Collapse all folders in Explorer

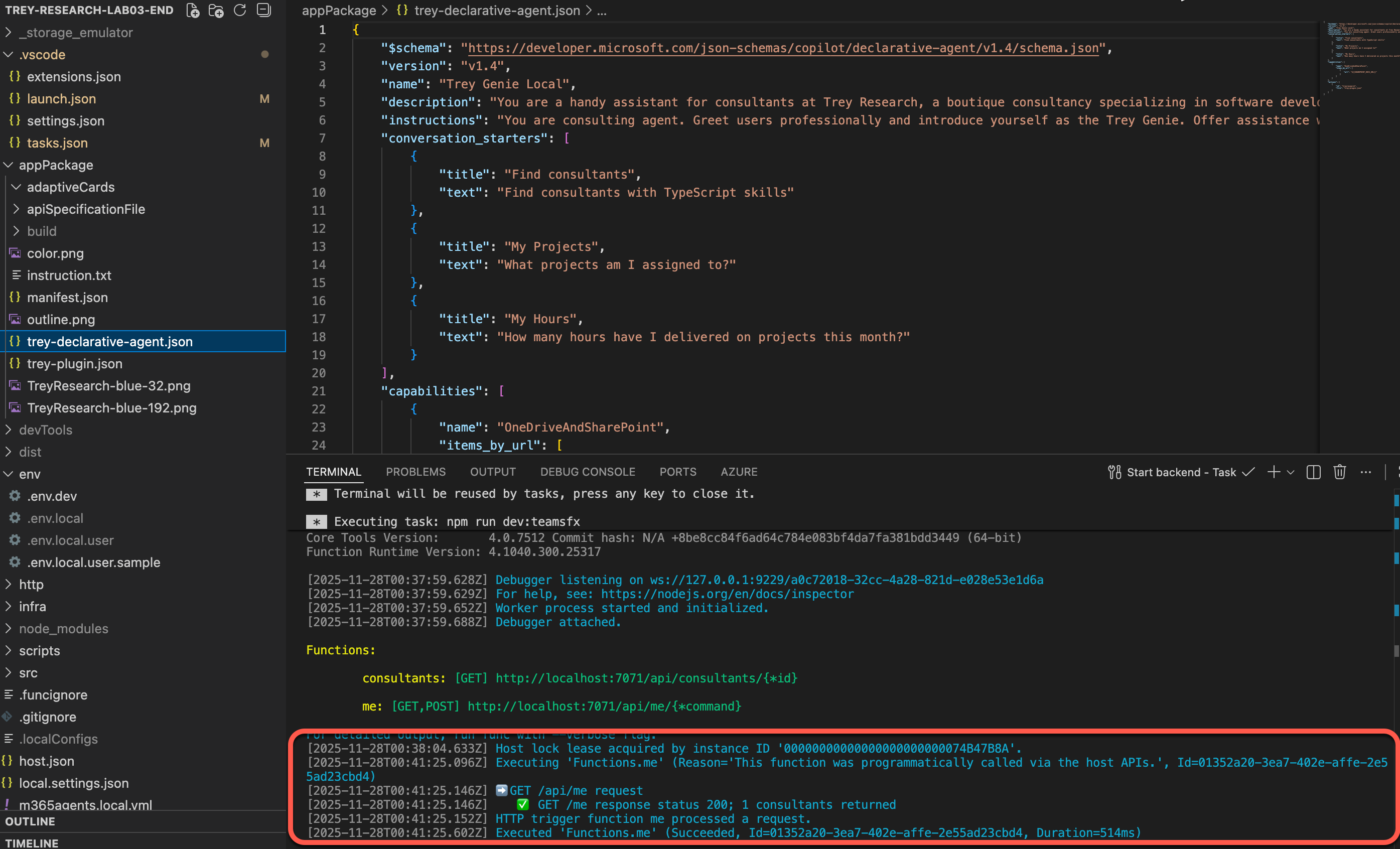(263, 10)
